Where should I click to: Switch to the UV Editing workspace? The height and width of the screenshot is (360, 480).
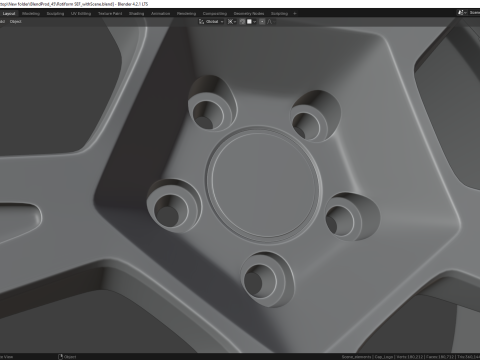pos(81,14)
